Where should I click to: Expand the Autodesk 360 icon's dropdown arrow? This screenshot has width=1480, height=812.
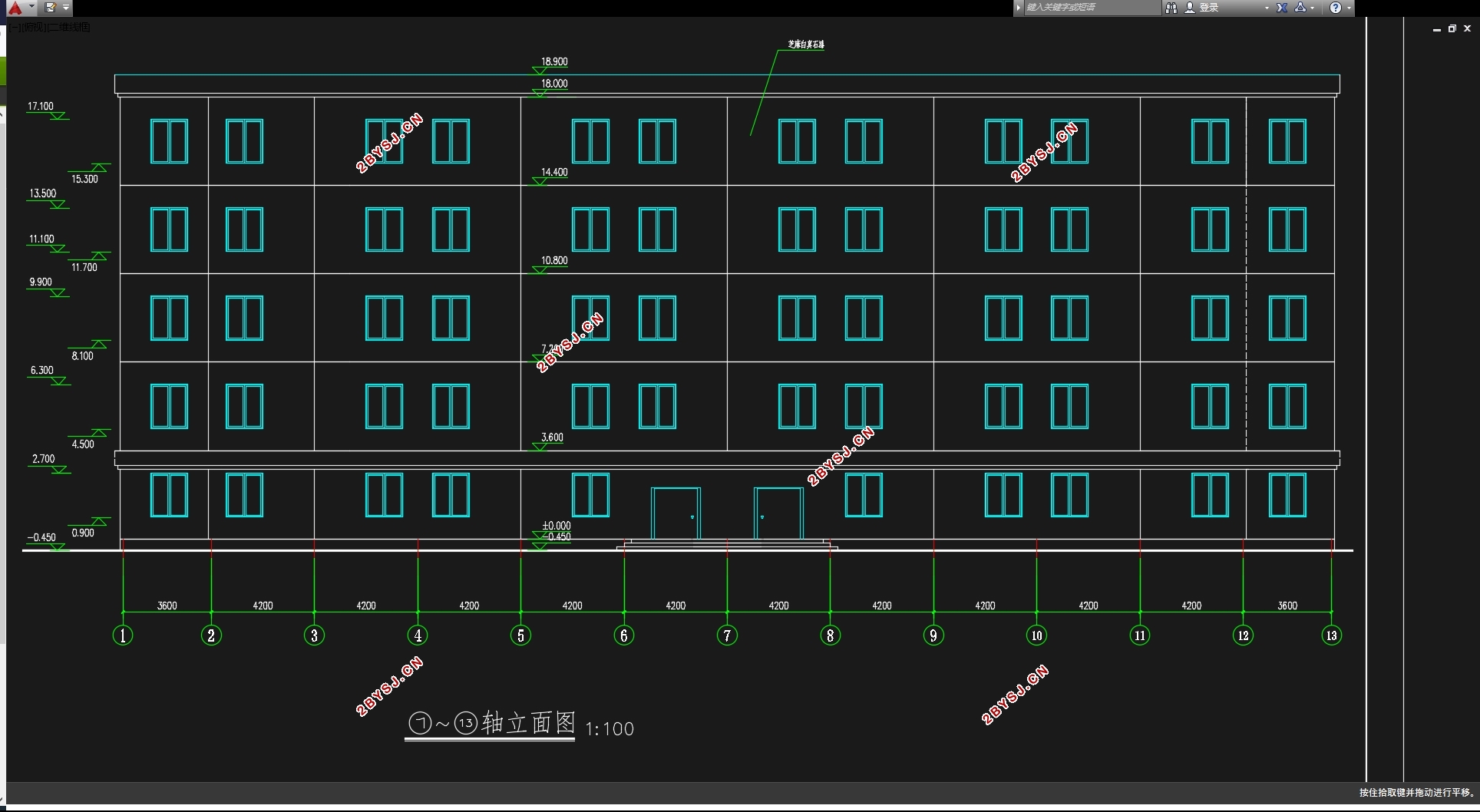coord(1313,8)
